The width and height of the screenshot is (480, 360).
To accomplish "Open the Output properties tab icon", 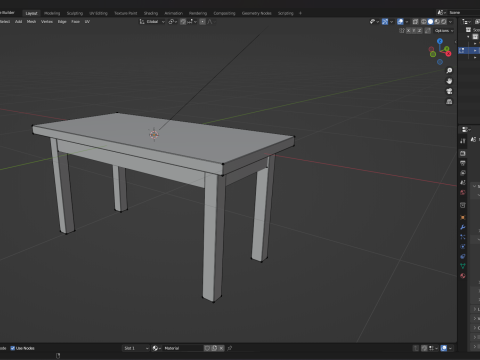I will pyautogui.click(x=463, y=163).
